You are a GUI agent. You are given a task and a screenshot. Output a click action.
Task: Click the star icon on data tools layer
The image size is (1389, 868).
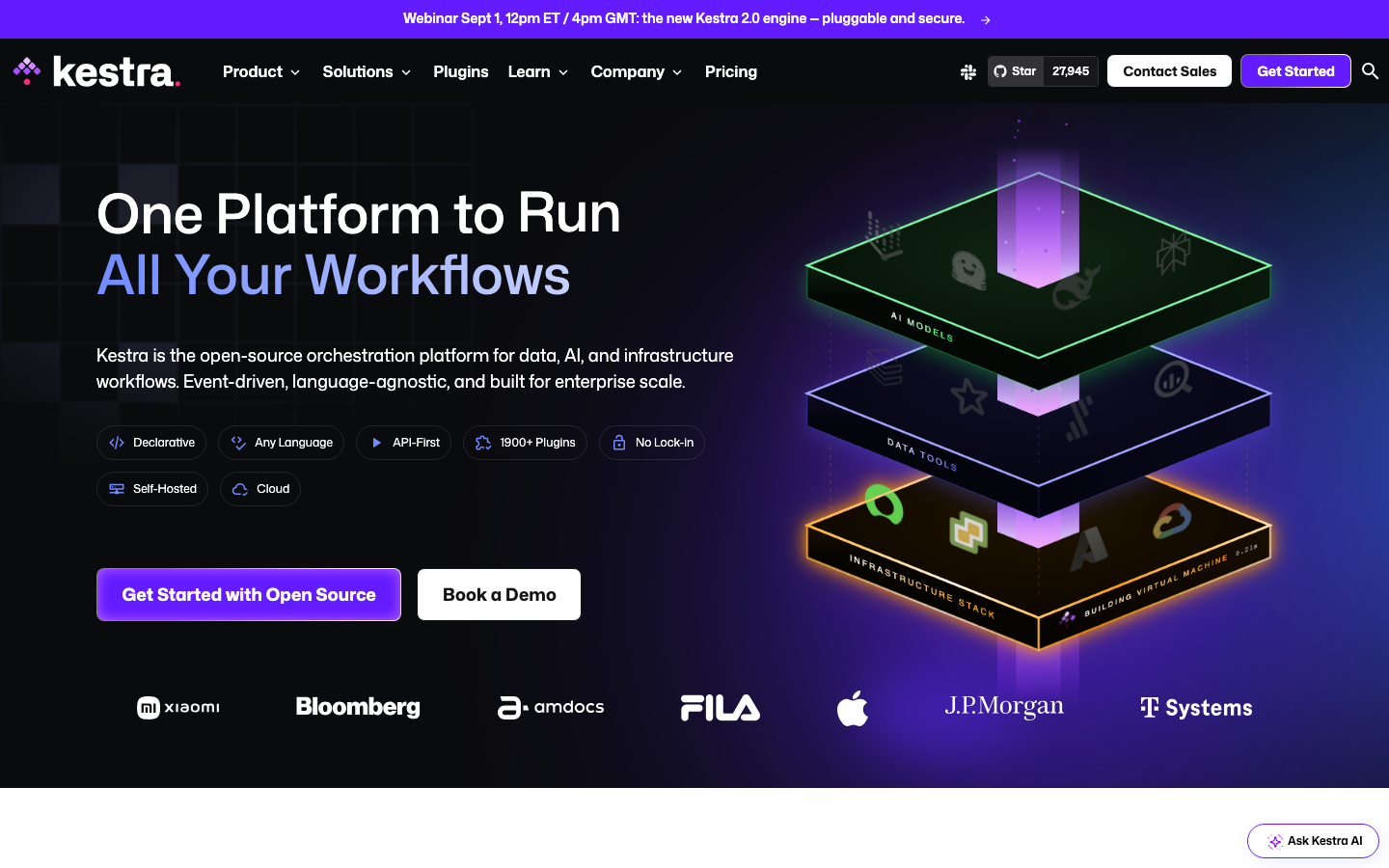pyautogui.click(x=968, y=396)
